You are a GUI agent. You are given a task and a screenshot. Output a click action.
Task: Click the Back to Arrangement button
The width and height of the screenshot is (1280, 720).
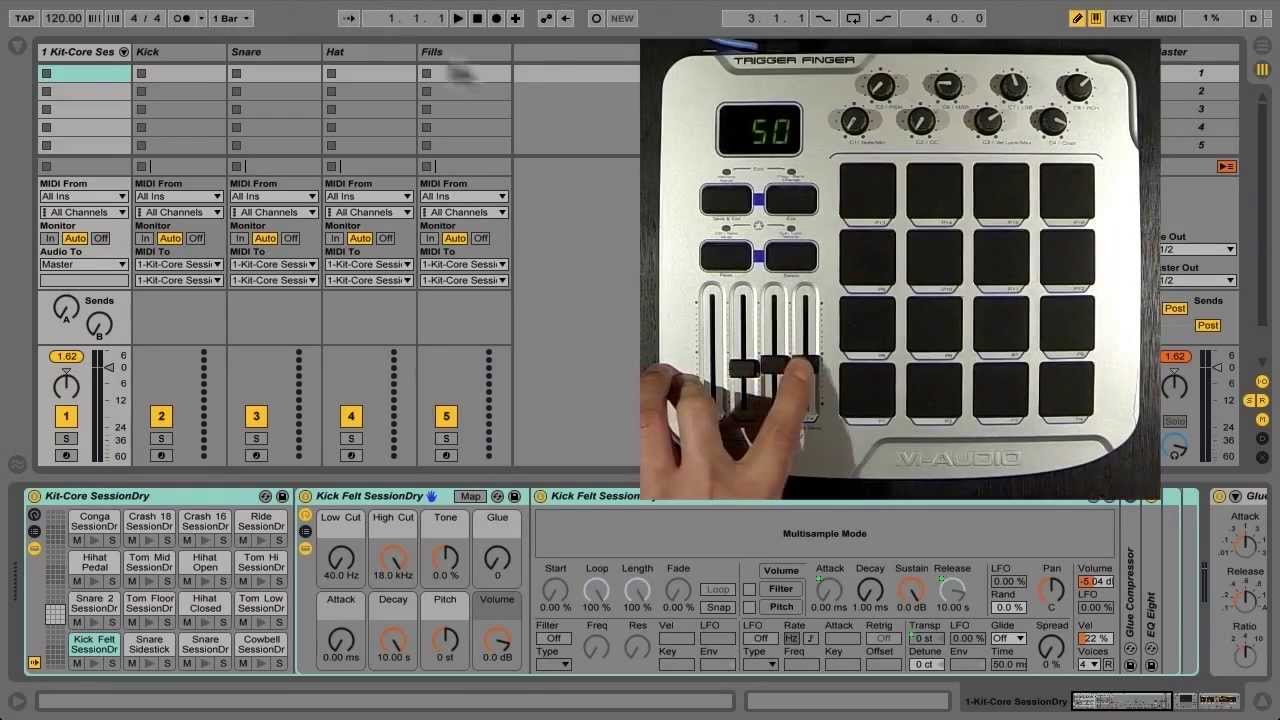[1226, 166]
